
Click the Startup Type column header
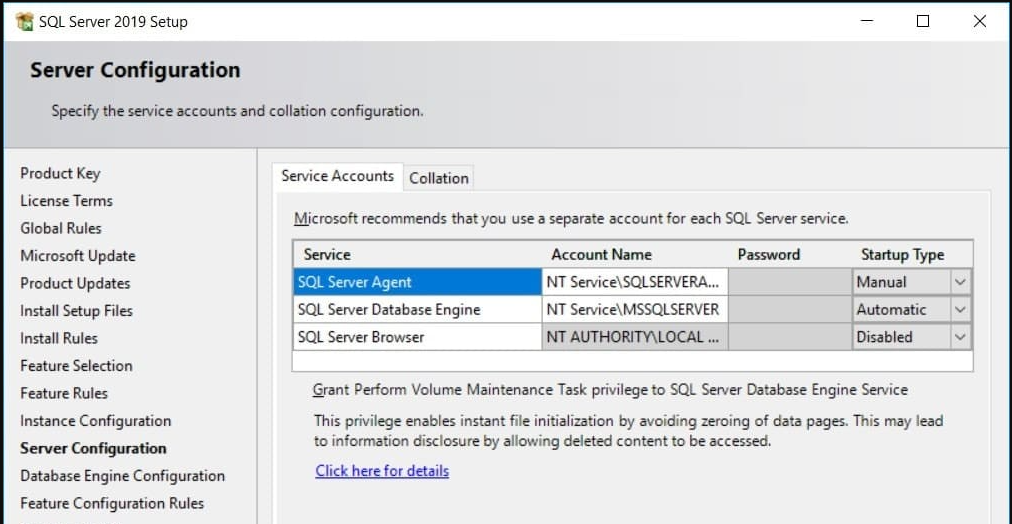[902, 254]
